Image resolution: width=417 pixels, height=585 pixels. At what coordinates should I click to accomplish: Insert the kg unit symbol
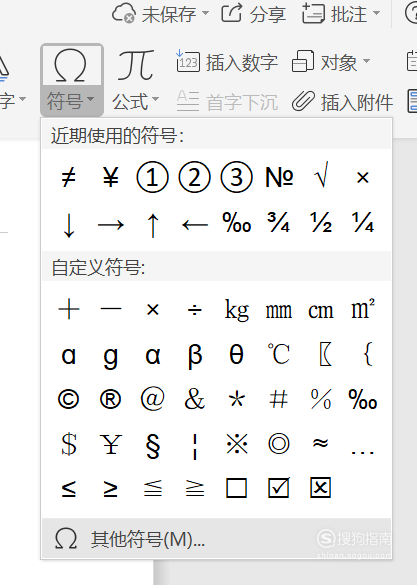pyautogui.click(x=236, y=310)
